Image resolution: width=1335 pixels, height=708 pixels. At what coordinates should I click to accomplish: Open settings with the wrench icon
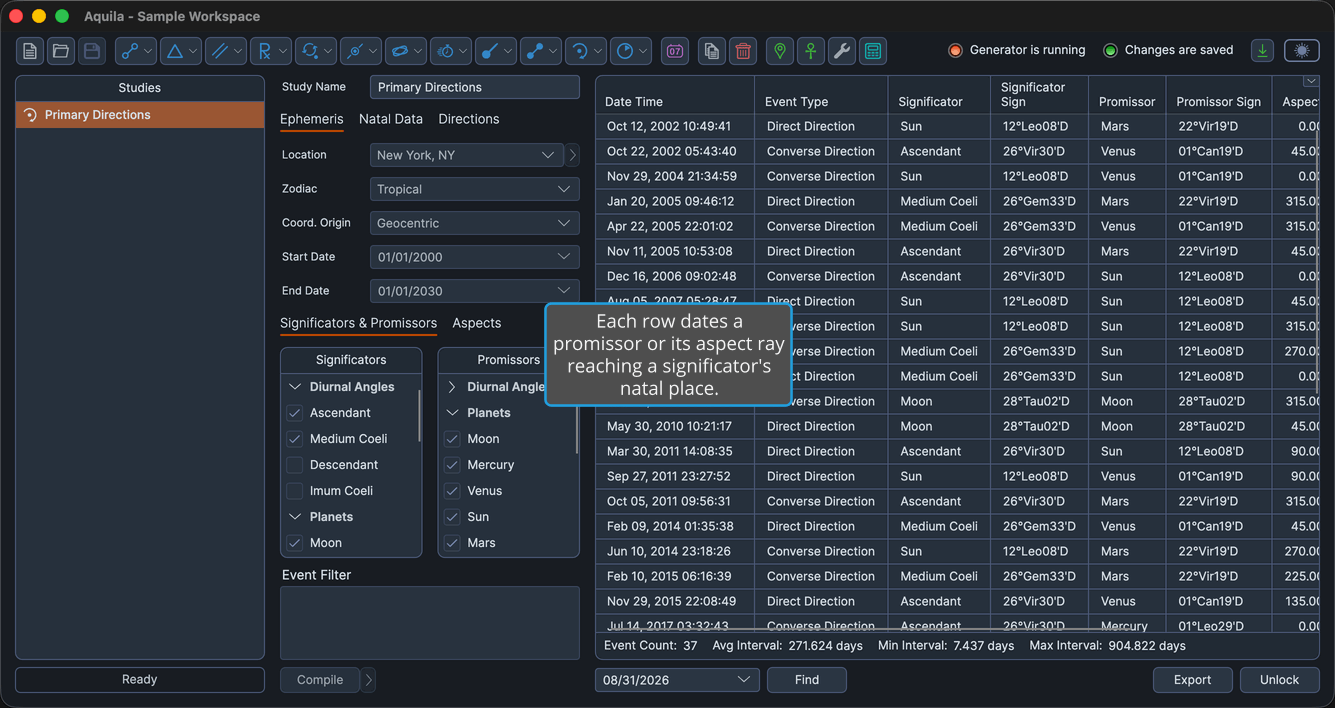(842, 51)
